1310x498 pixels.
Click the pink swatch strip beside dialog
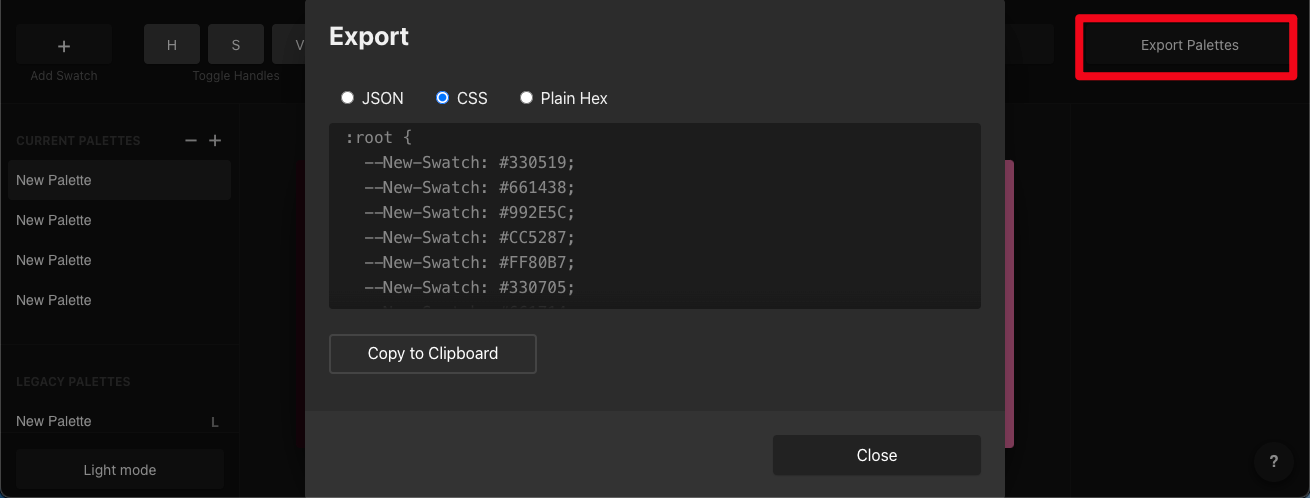1010,300
